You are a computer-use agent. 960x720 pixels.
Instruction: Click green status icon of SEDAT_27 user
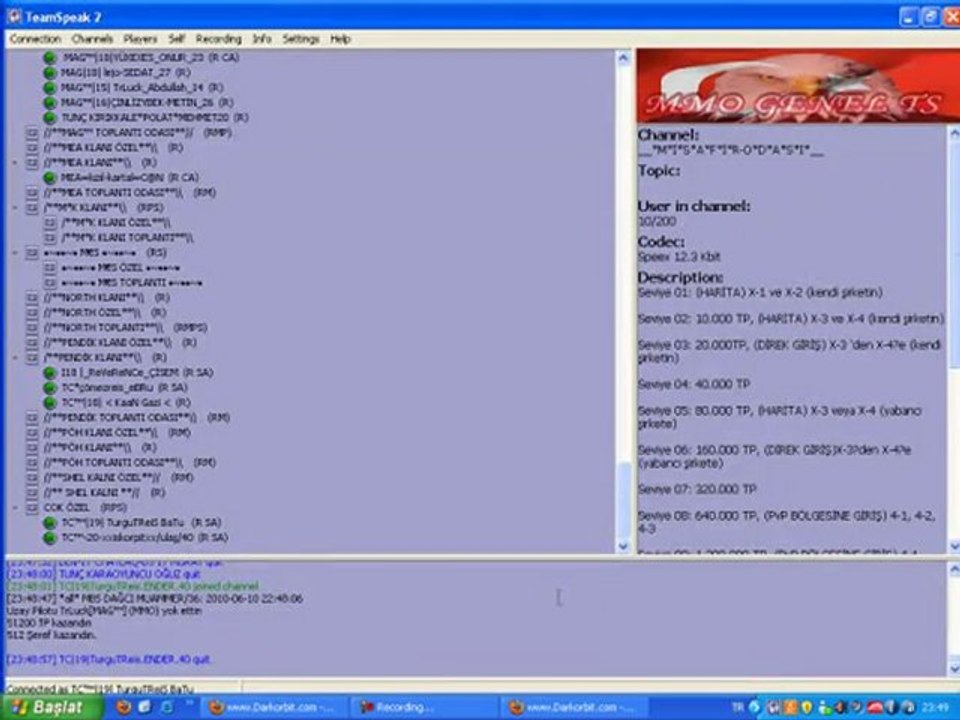coord(50,73)
